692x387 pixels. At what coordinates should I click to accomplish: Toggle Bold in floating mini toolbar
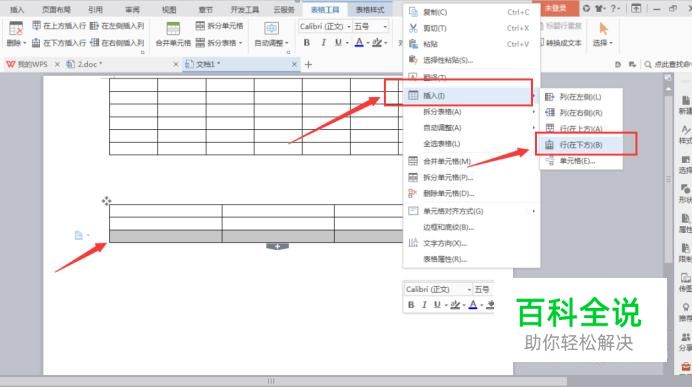411,305
